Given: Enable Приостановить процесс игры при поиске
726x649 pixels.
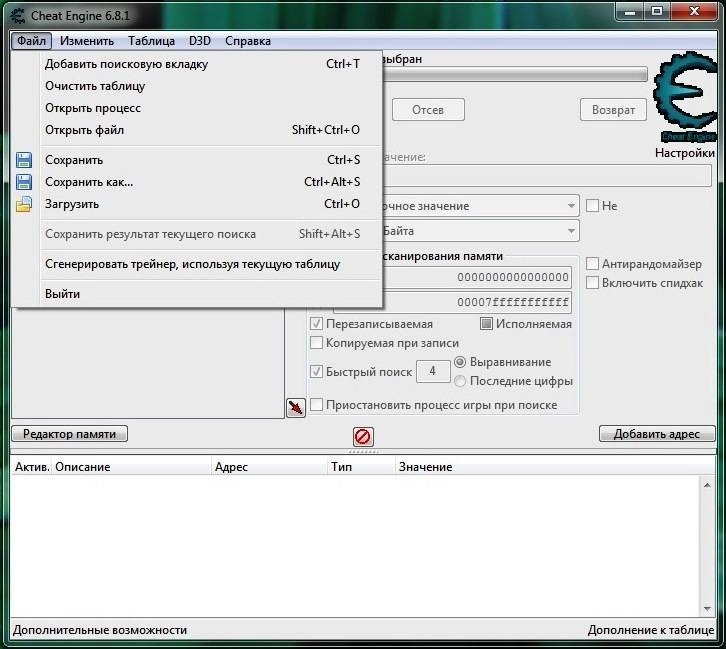Looking at the screenshot, I should 316,405.
